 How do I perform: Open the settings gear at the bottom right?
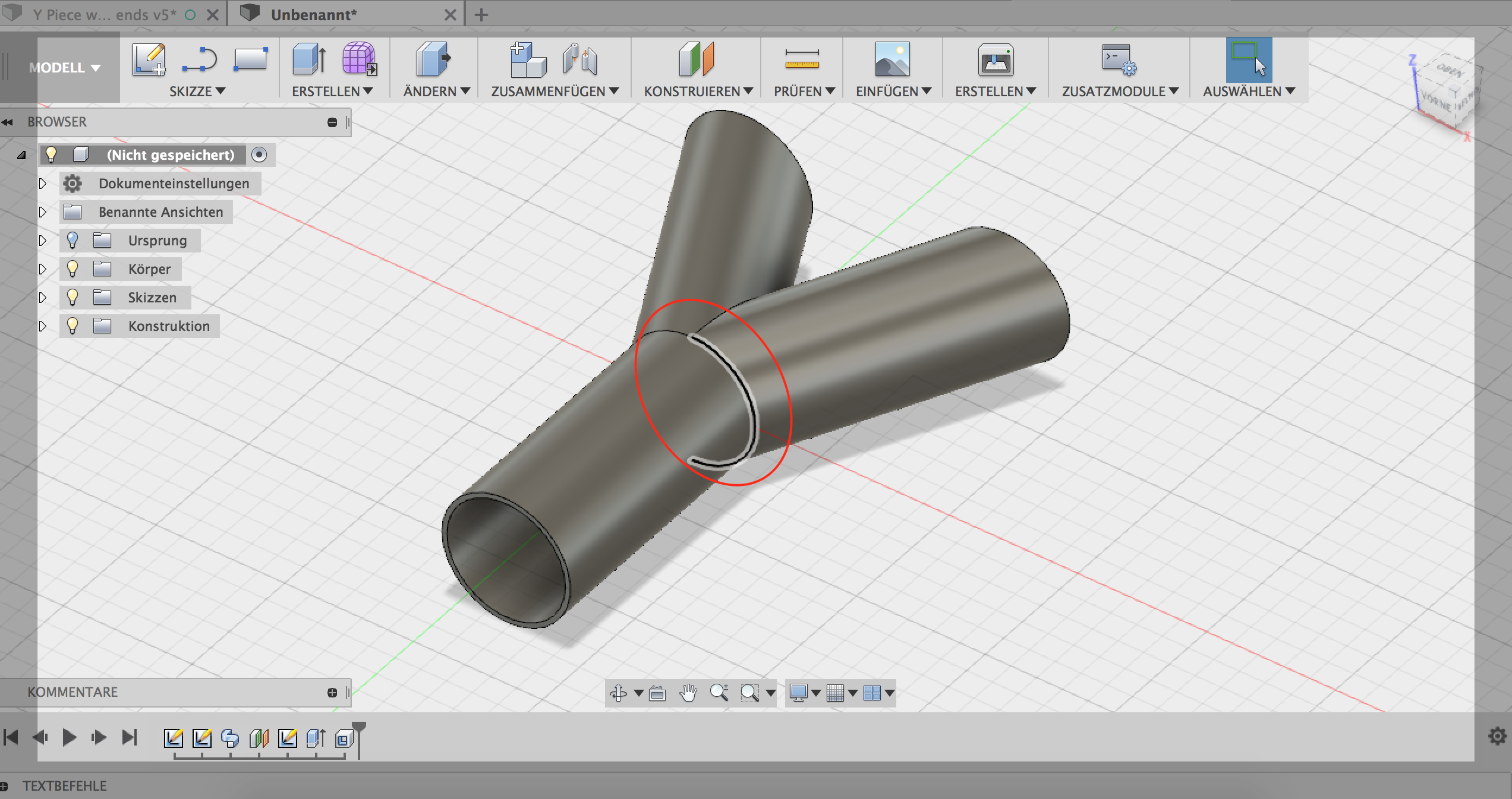point(1497,737)
